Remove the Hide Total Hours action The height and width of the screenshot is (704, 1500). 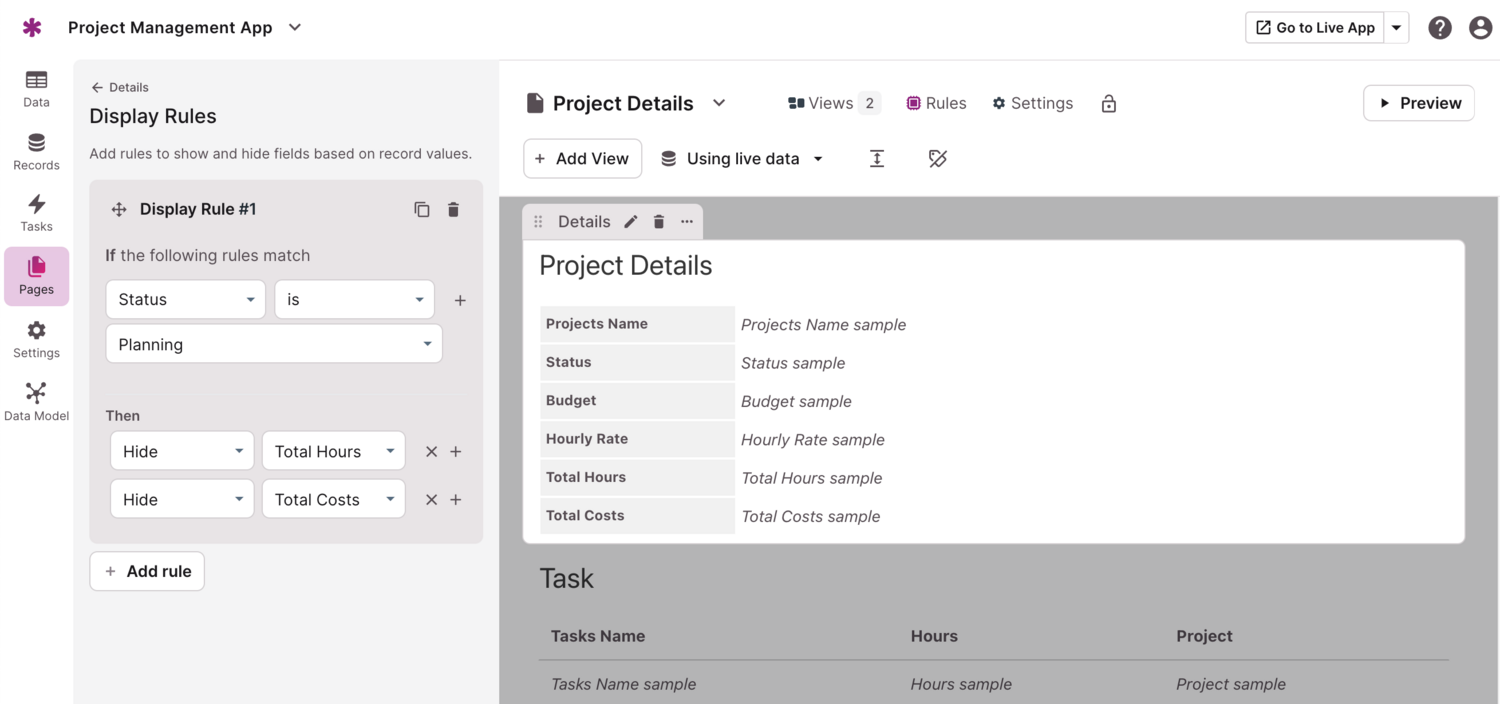(431, 452)
